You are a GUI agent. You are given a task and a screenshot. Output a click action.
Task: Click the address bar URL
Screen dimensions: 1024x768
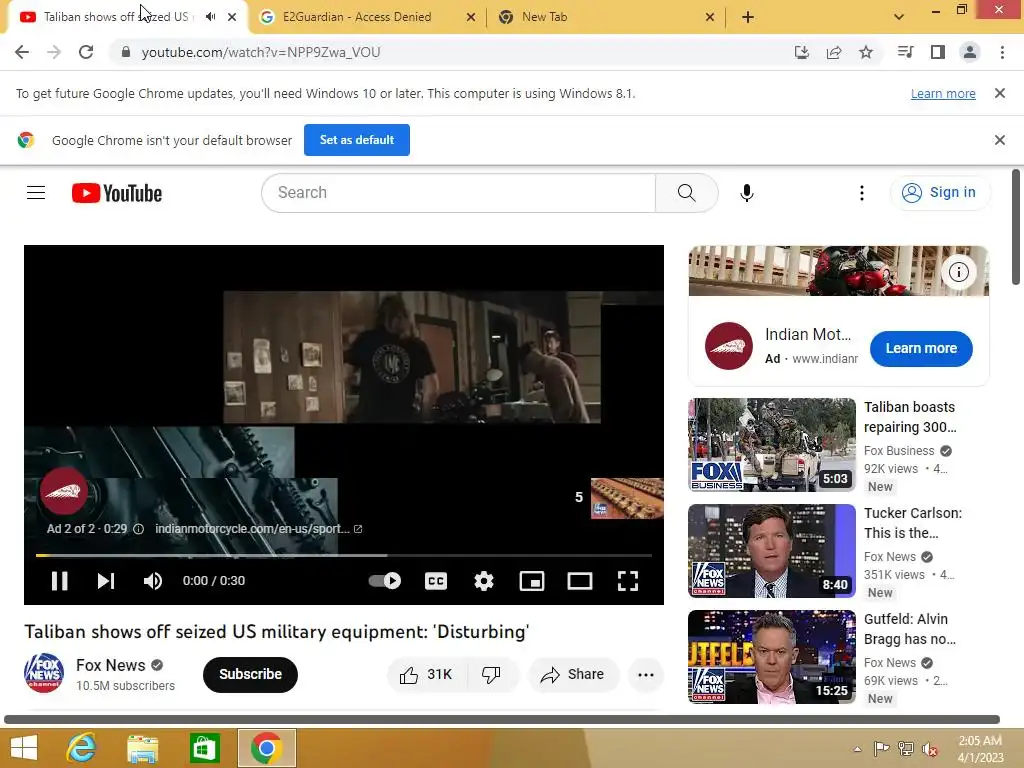click(261, 52)
